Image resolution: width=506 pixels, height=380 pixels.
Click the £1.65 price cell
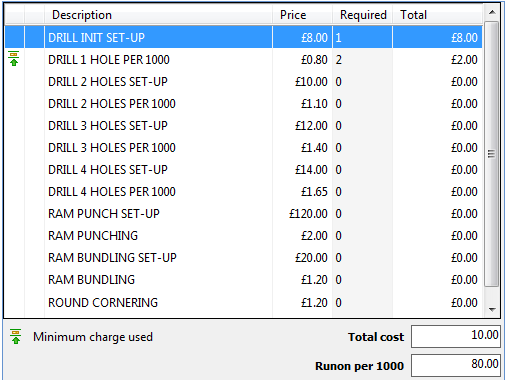point(302,192)
